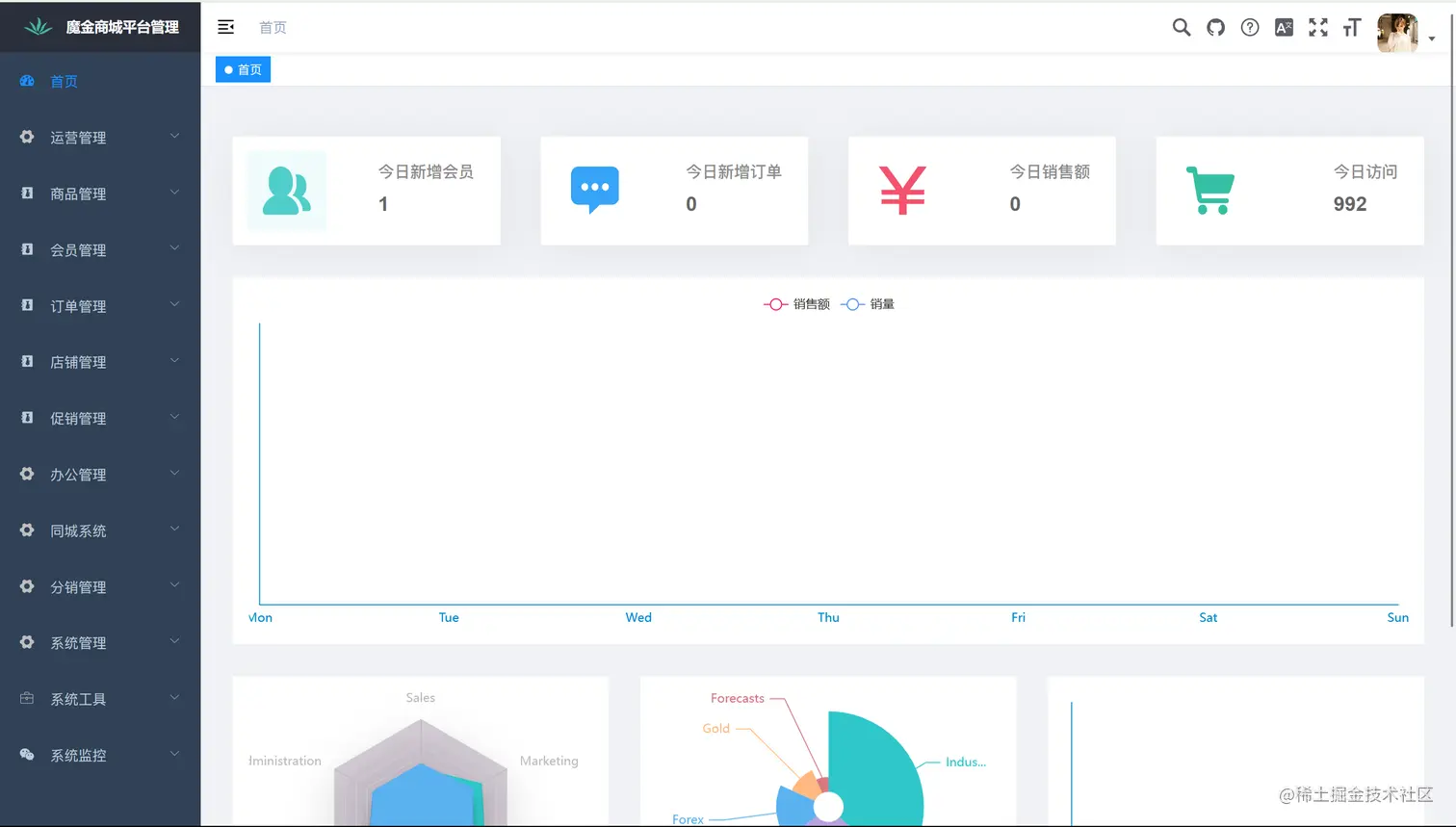The width and height of the screenshot is (1456, 827).
Task: Click the gear icon beside 运营管理
Action: click(27, 137)
